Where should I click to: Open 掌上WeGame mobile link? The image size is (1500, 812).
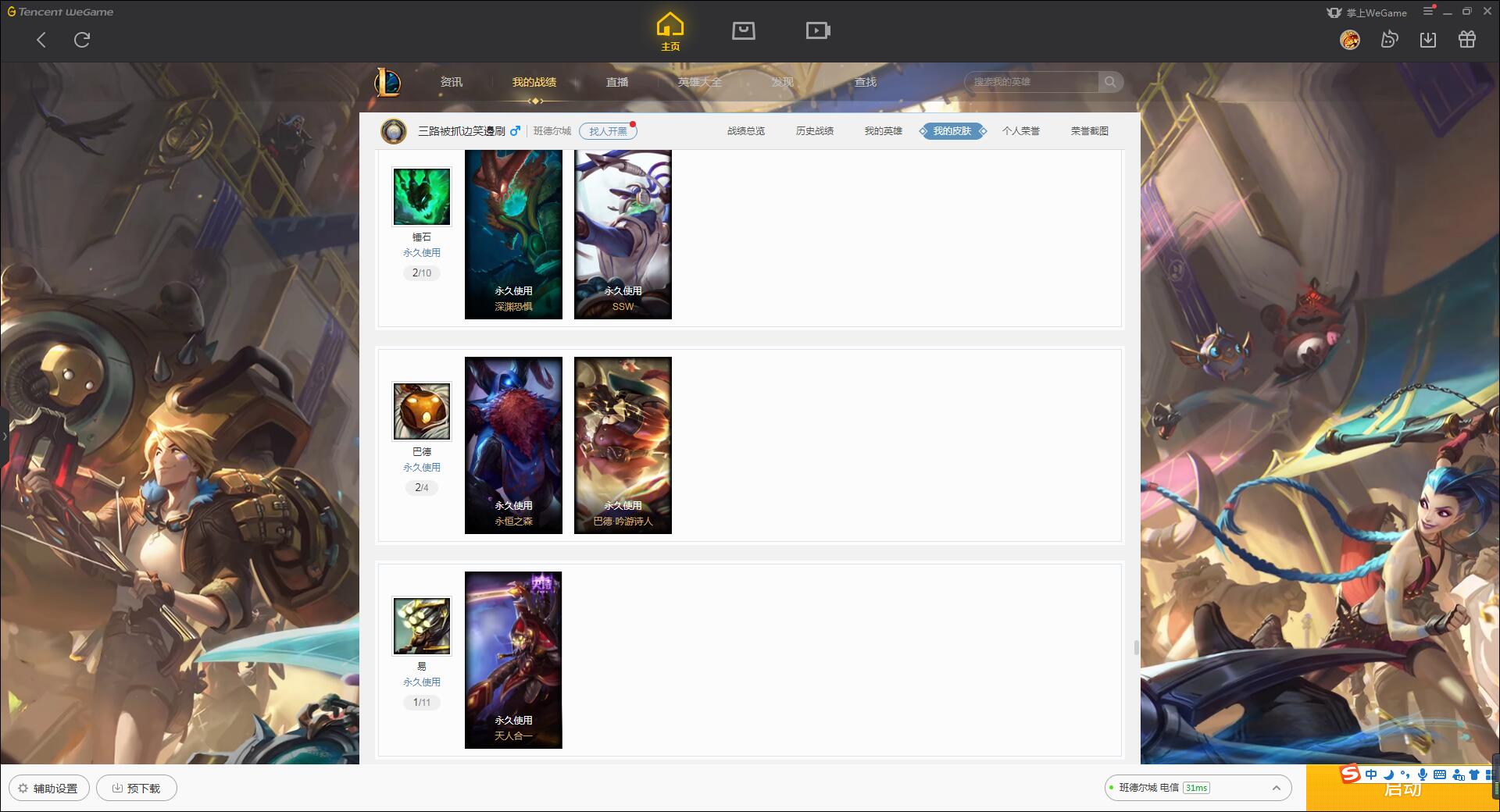coord(1366,12)
